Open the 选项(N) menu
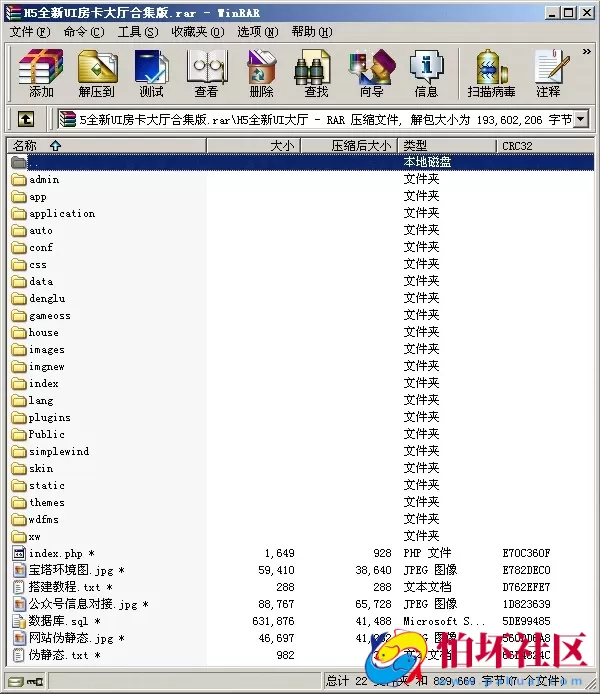600x694 pixels. pyautogui.click(x=258, y=32)
